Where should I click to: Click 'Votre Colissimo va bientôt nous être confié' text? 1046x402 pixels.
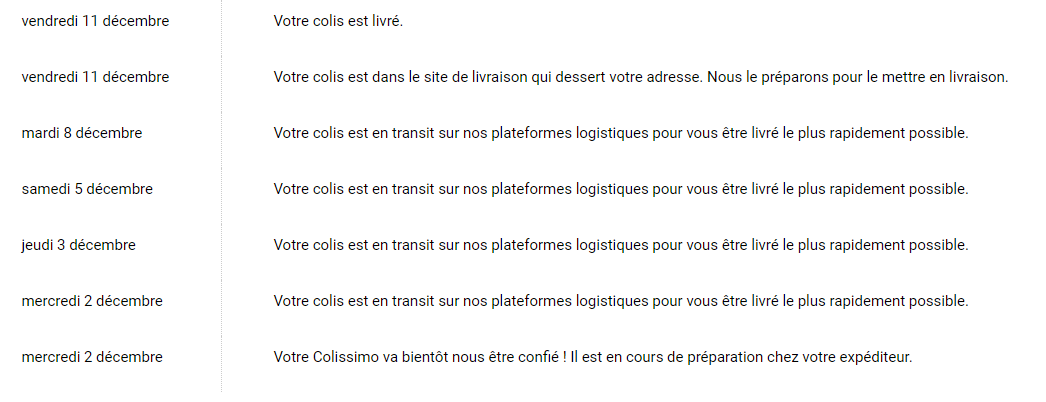point(412,357)
